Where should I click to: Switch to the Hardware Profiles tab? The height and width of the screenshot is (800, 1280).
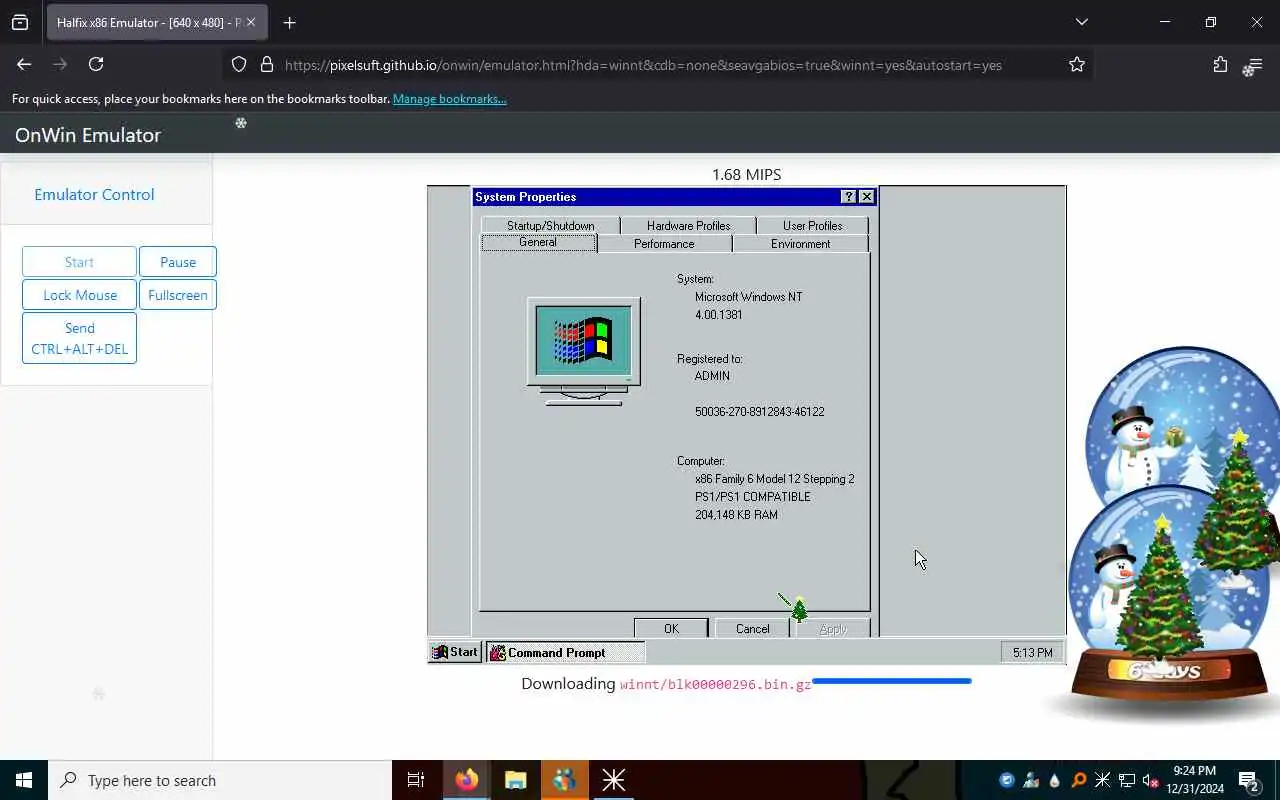point(688,226)
